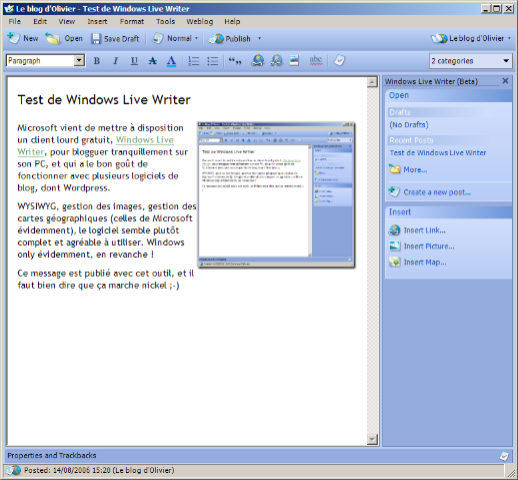
Task: Open the Normal view dropdown
Action: [175, 38]
